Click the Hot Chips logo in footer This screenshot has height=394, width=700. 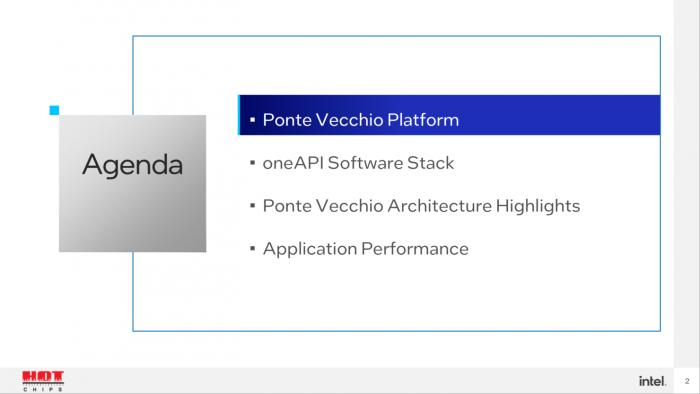coord(43,381)
